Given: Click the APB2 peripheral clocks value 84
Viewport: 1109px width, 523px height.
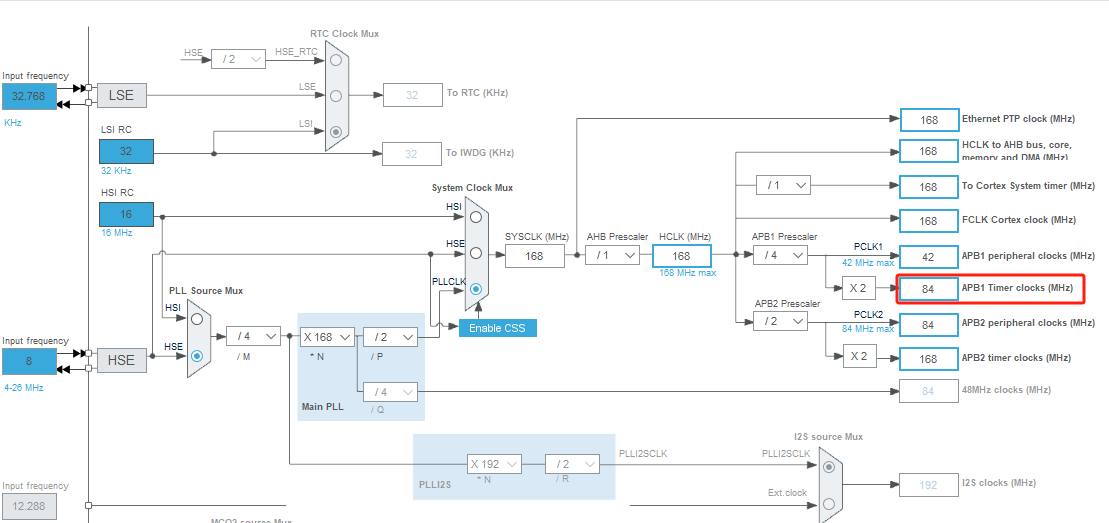Looking at the screenshot, I should coord(929,324).
